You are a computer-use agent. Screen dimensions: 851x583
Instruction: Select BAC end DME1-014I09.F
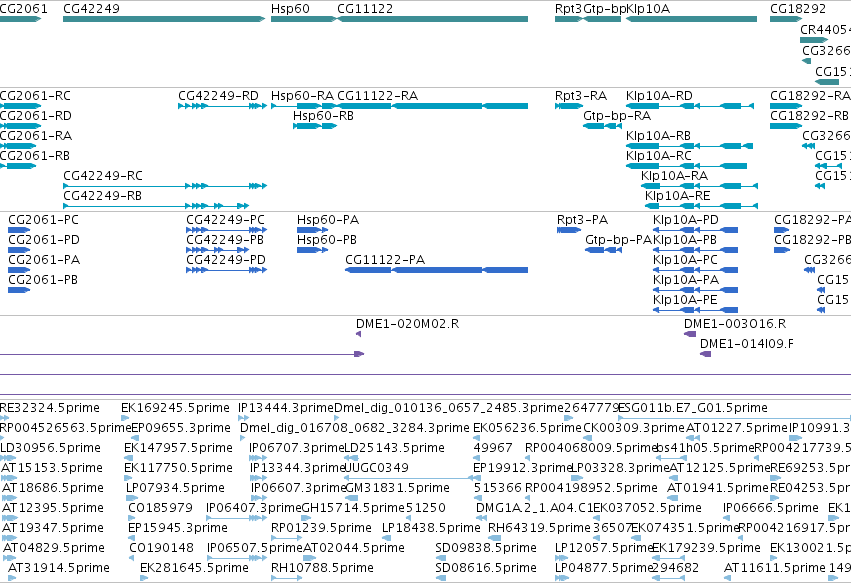pos(706,354)
